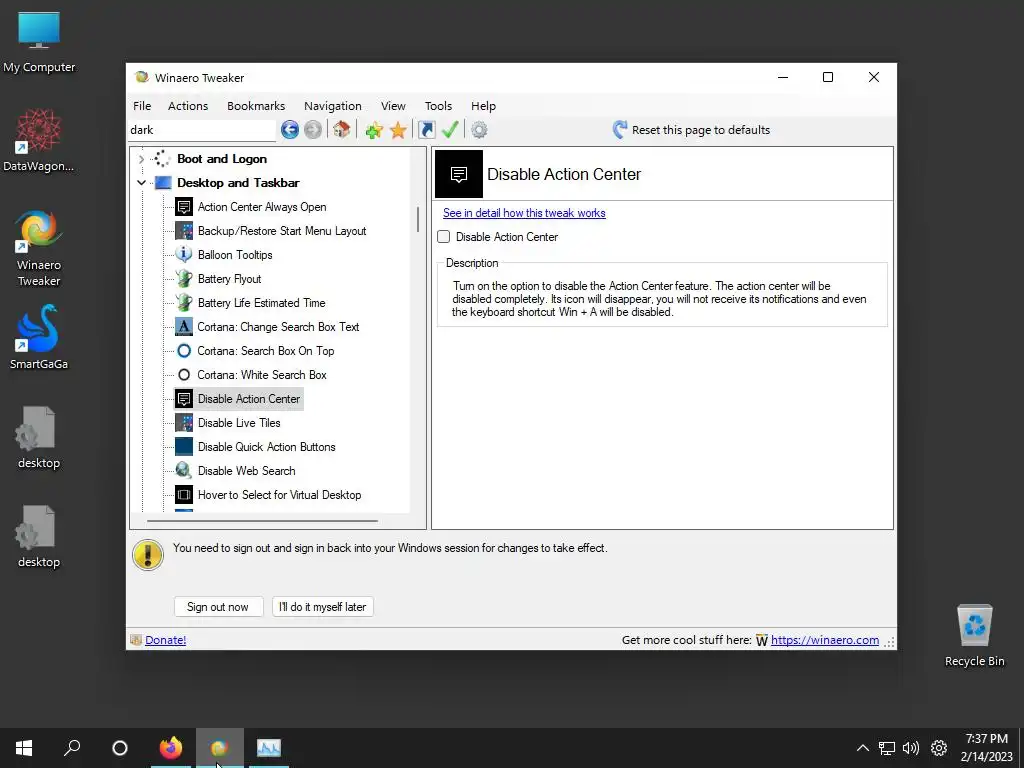Image resolution: width=1024 pixels, height=768 pixels.
Task: Click the My Computer desktop icon
Action: (39, 42)
